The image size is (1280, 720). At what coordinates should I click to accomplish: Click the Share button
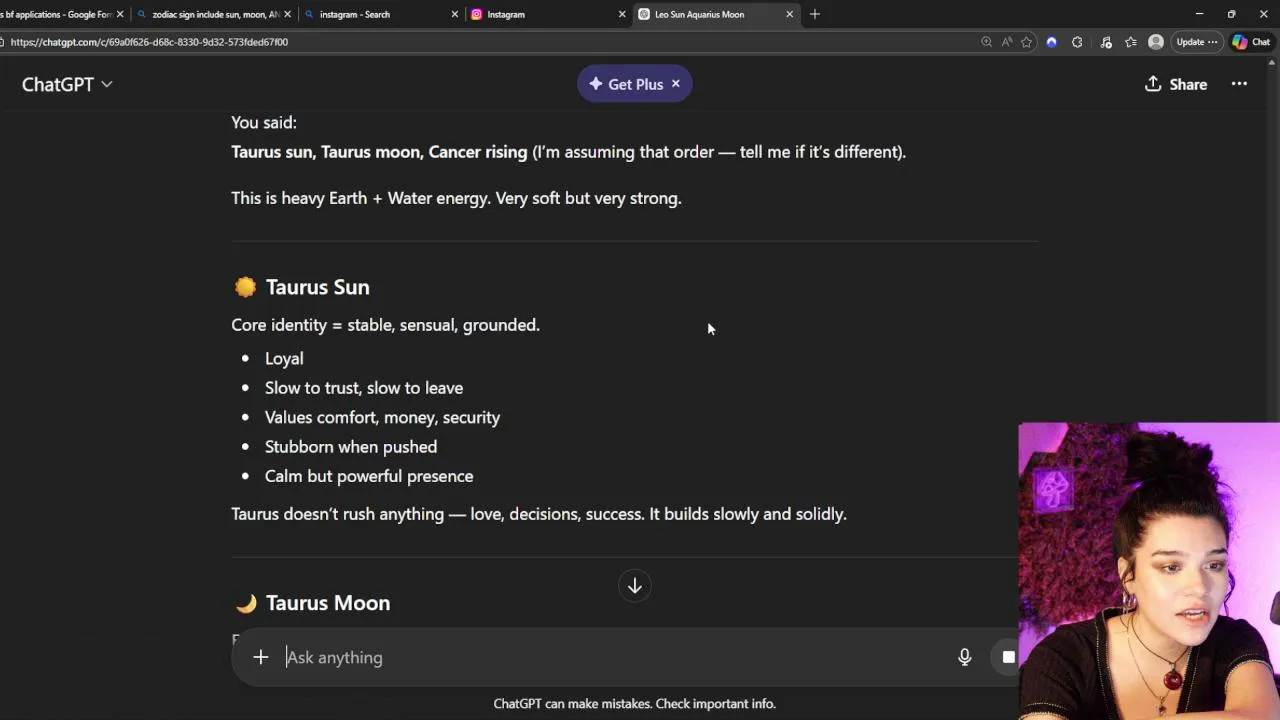point(1176,84)
